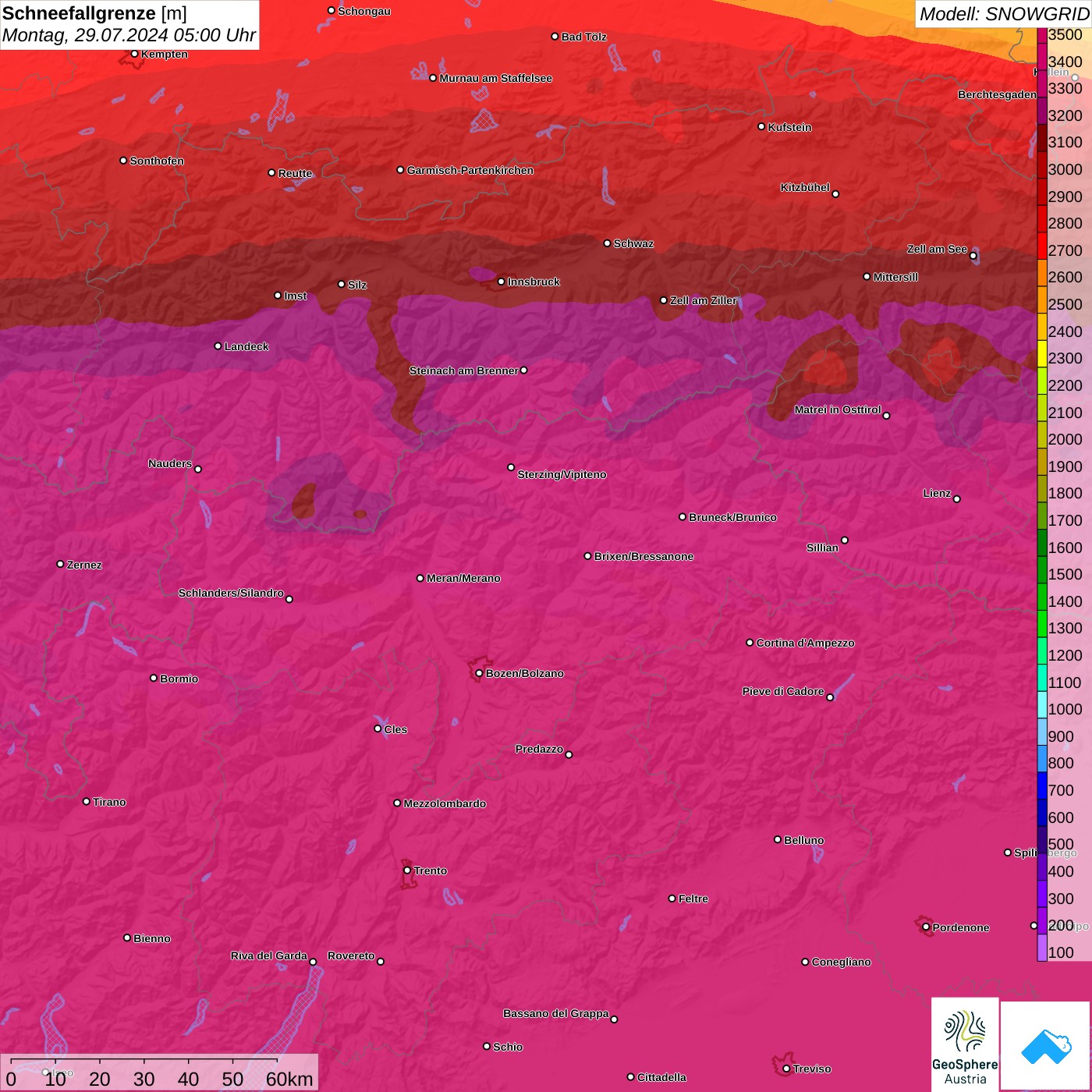Click the Meran/Merano label
This screenshot has width=1092, height=1092.
[463, 578]
